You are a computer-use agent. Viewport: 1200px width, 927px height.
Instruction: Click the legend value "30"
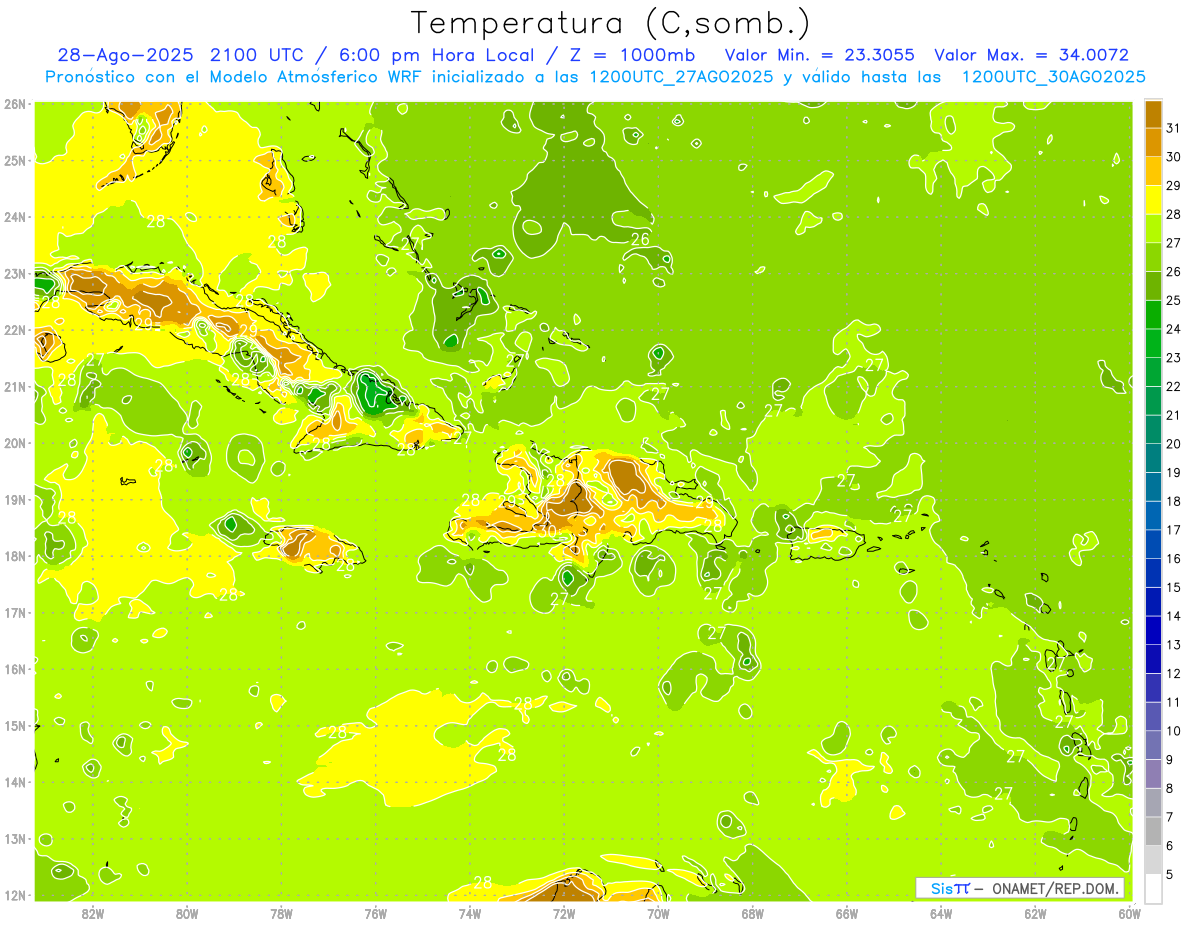point(1173,157)
